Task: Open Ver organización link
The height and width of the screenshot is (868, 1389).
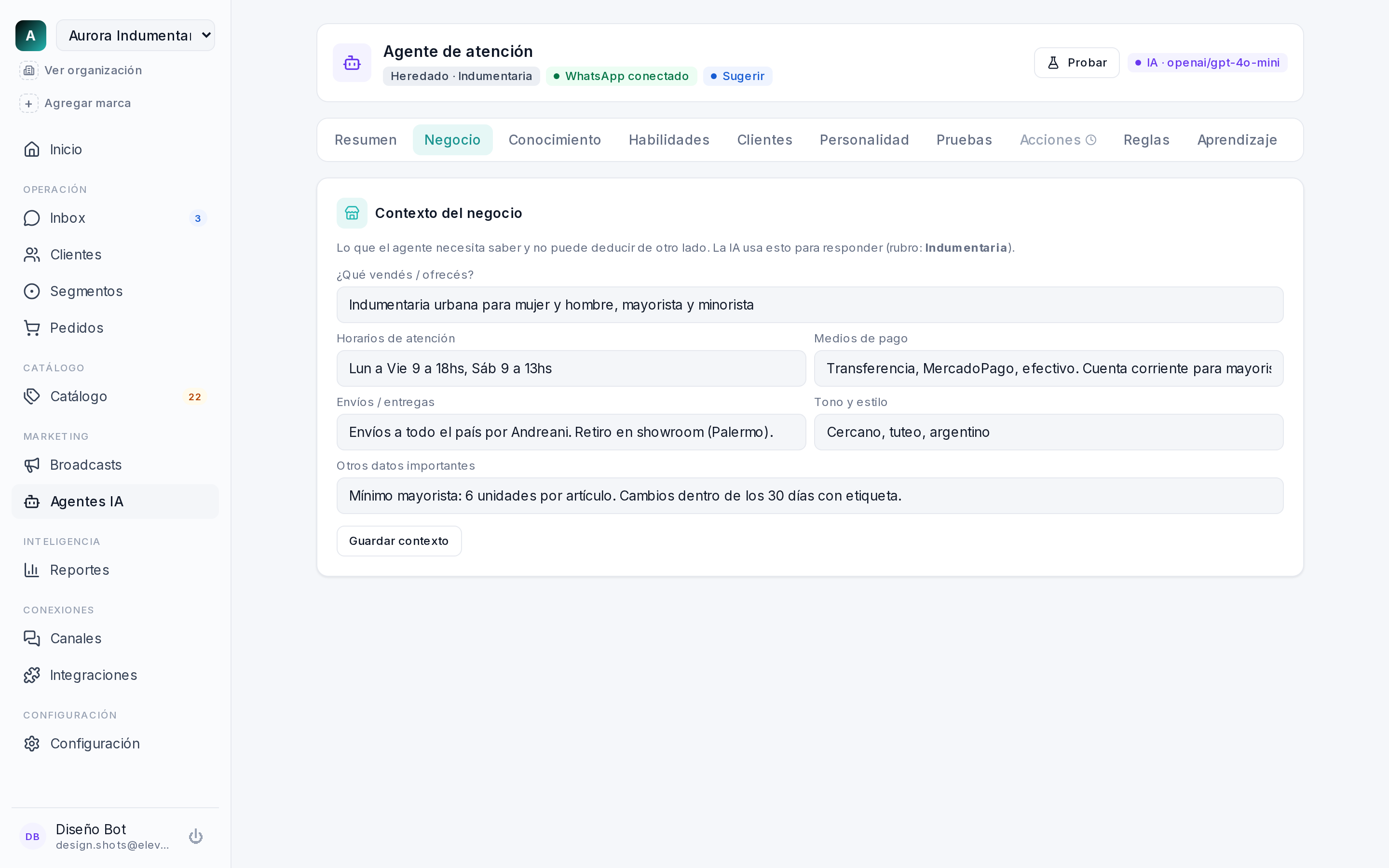Action: (93, 70)
